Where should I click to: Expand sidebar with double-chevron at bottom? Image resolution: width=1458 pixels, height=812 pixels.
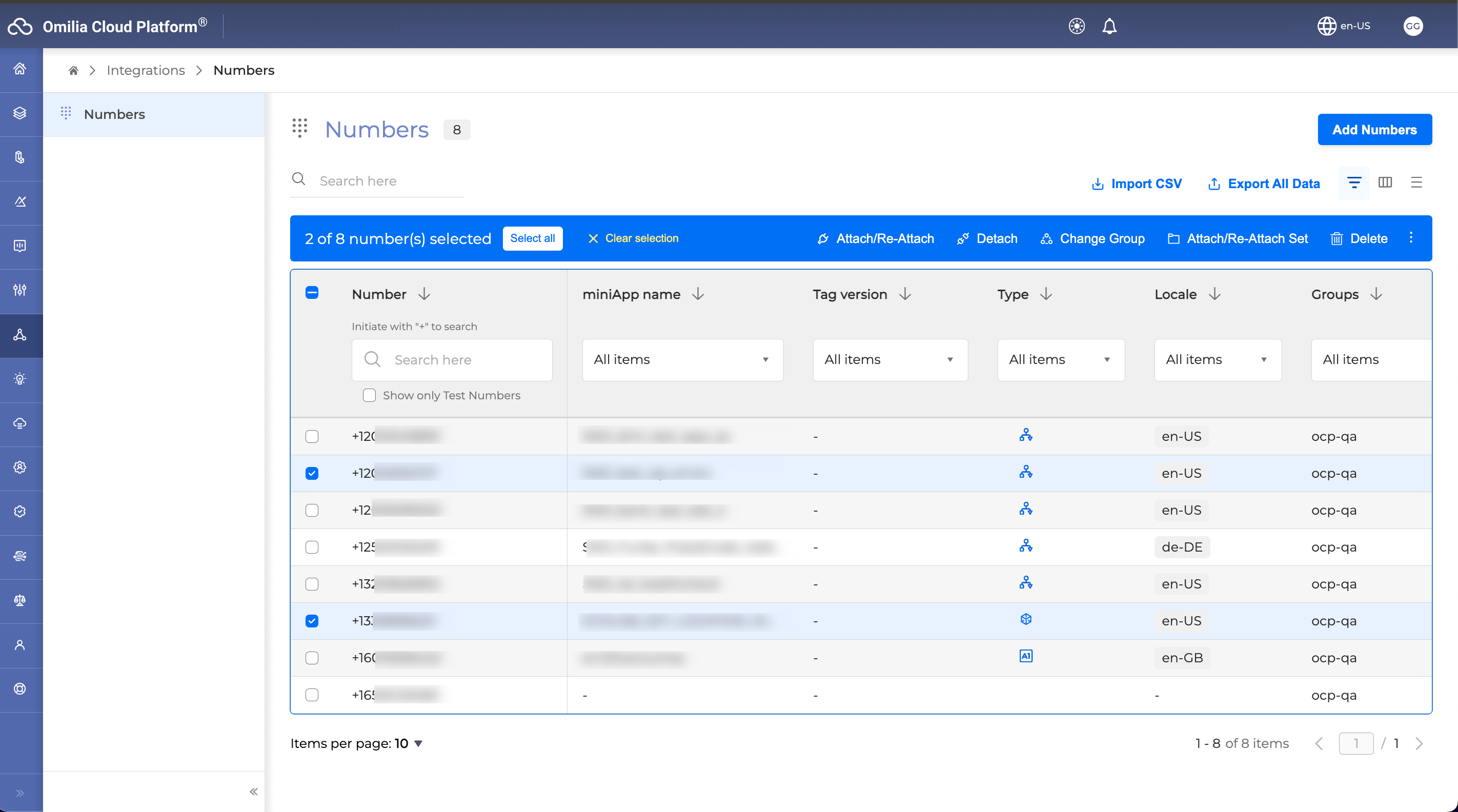tap(20, 793)
